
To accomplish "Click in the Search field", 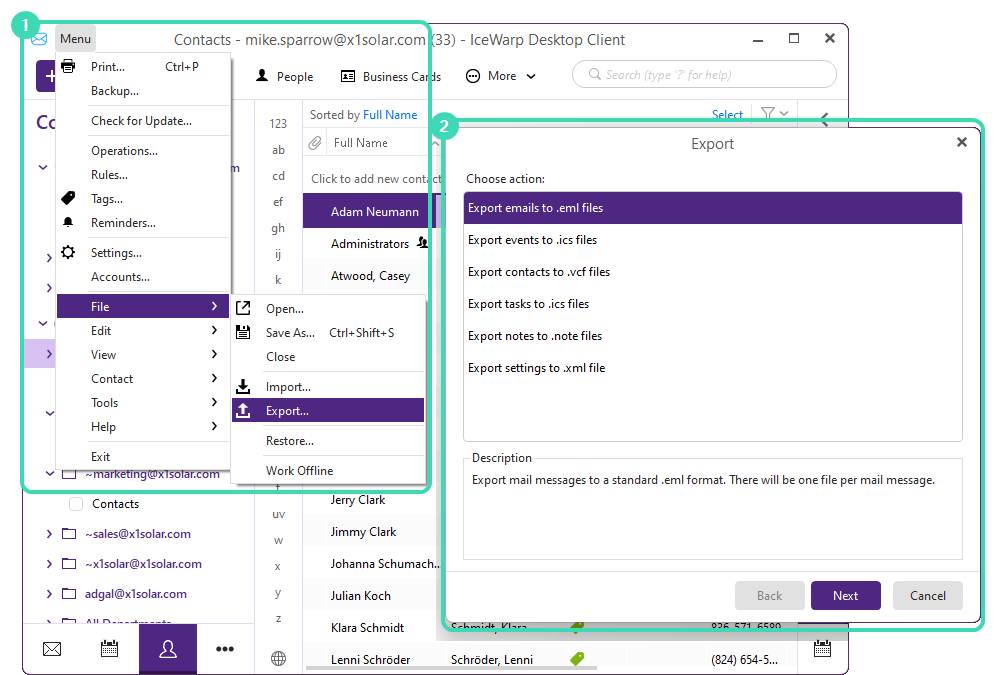I will (x=704, y=74).
